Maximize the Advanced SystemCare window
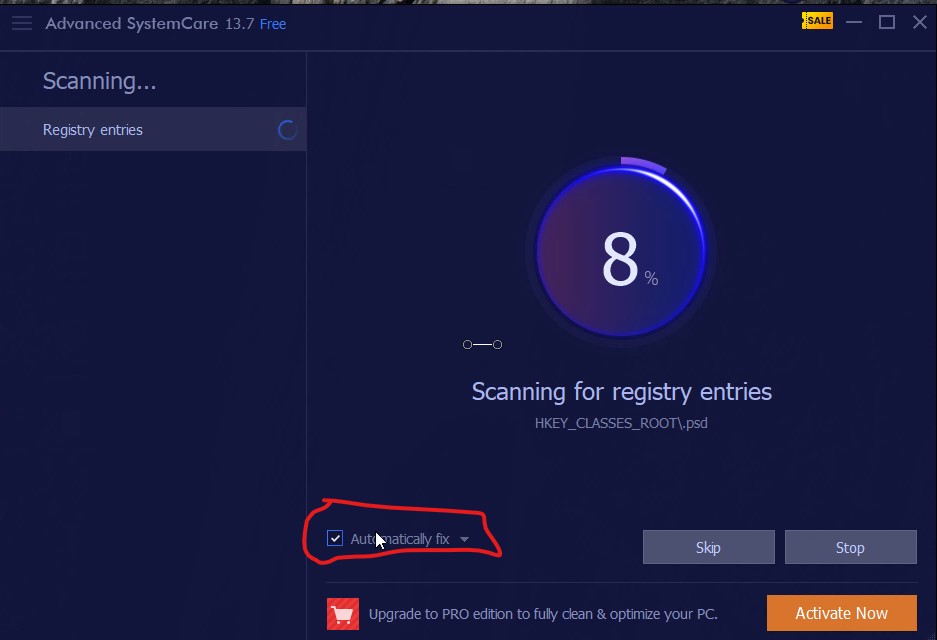The image size is (937, 640). pyautogui.click(x=887, y=23)
